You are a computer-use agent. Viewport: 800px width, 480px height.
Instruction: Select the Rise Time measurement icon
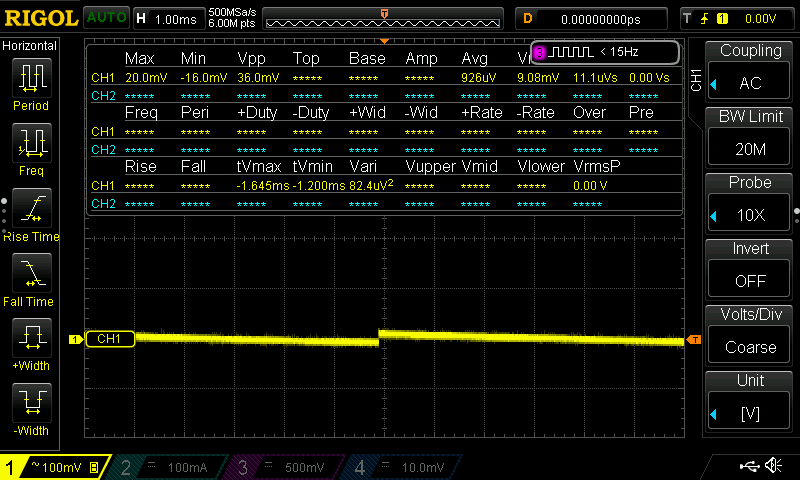pos(32,208)
